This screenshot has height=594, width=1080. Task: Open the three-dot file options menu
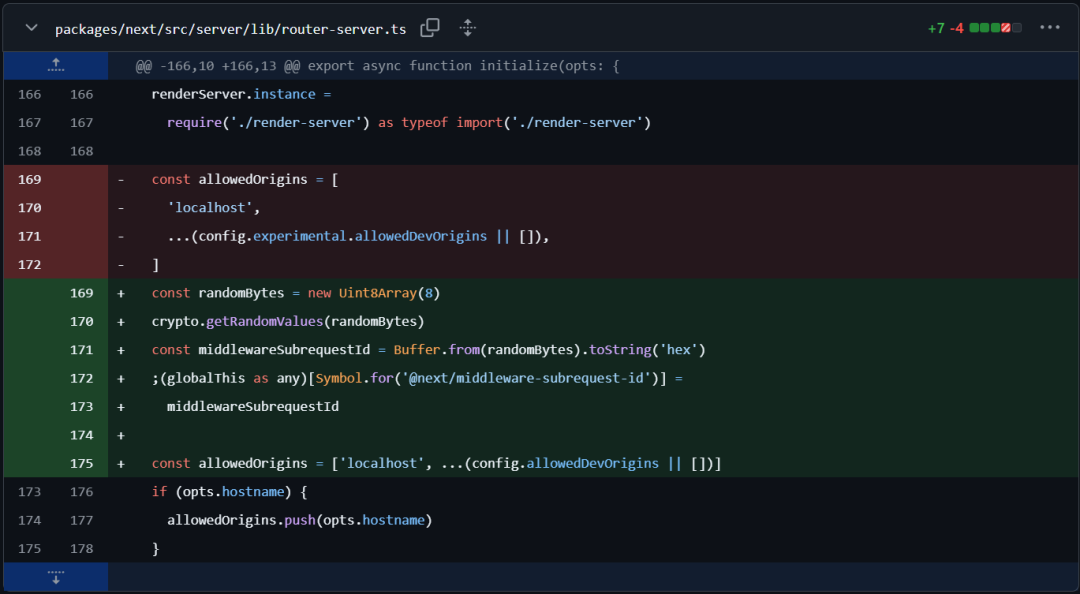1049,28
